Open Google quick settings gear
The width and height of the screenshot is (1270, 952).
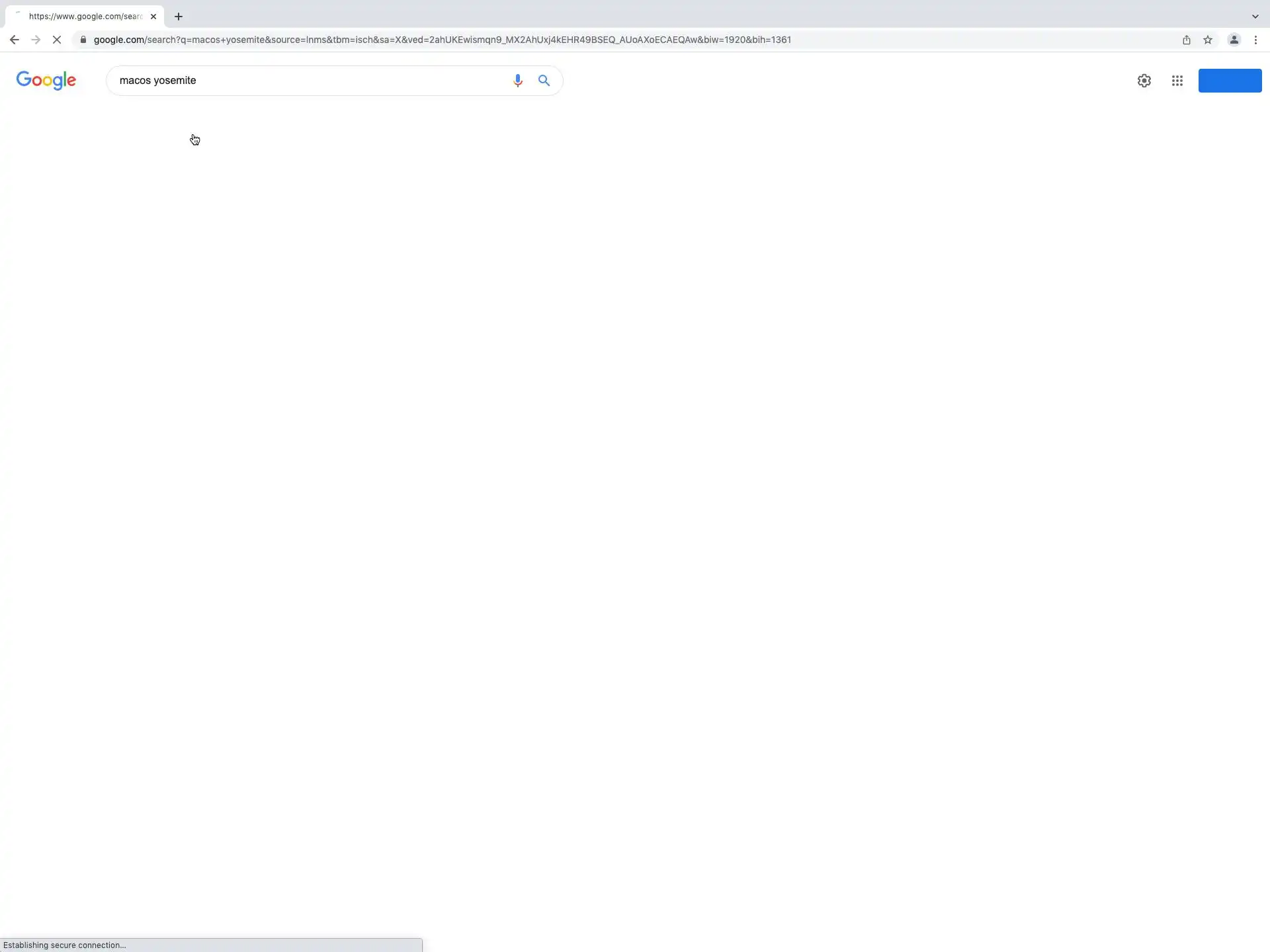coord(1144,81)
